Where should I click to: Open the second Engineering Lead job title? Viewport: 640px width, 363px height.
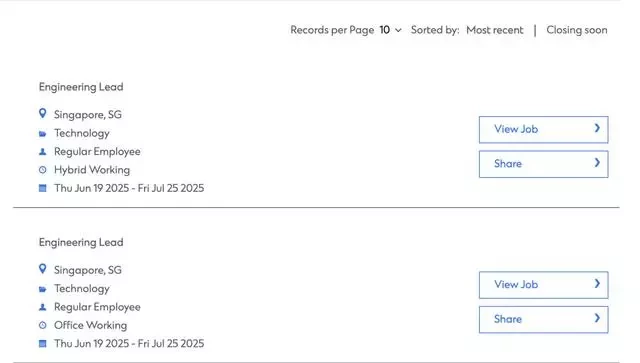click(81, 242)
